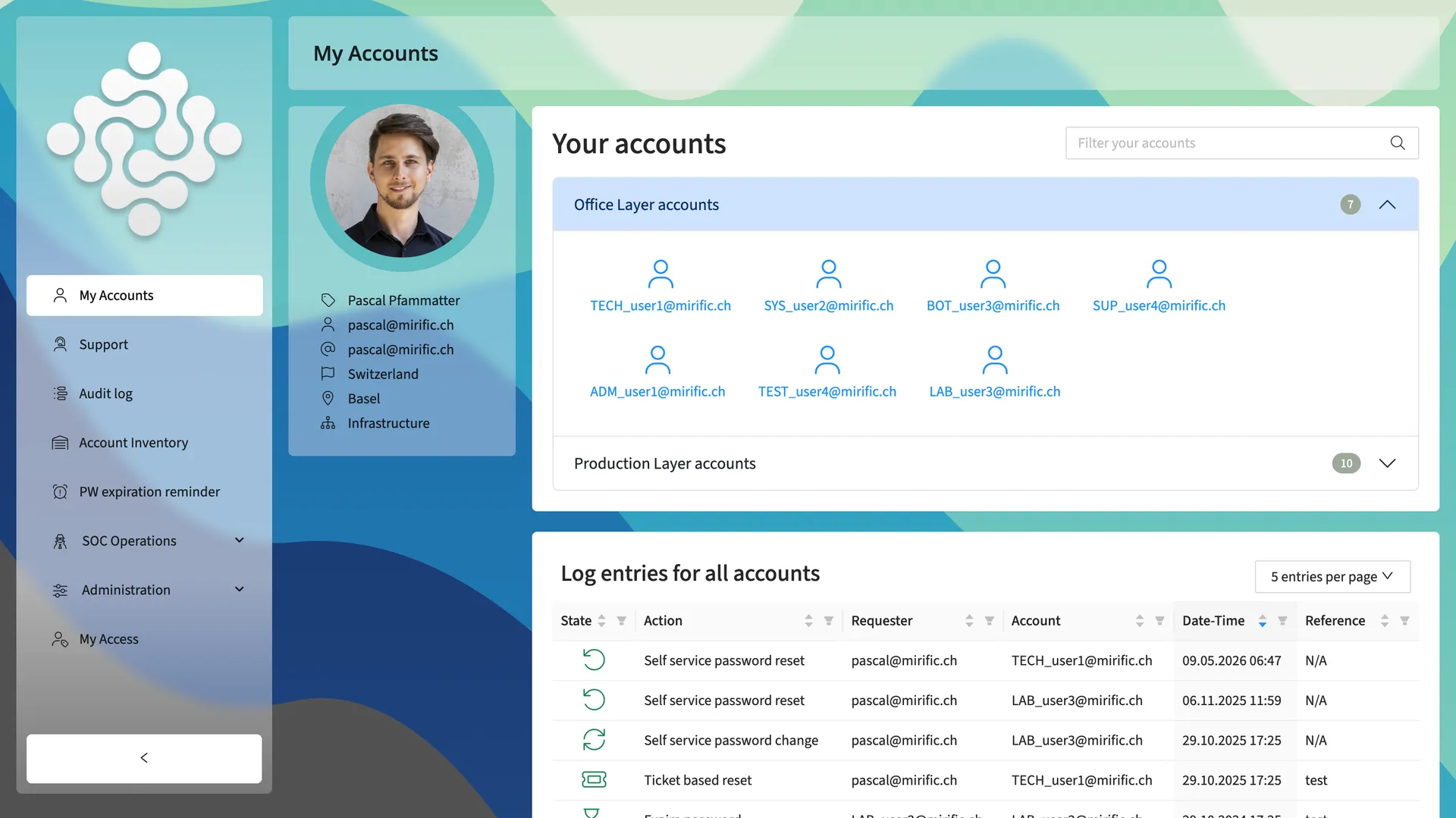Click the reset state icon for 09.05.2026 entry
This screenshot has width=1456, height=818.
tap(594, 660)
